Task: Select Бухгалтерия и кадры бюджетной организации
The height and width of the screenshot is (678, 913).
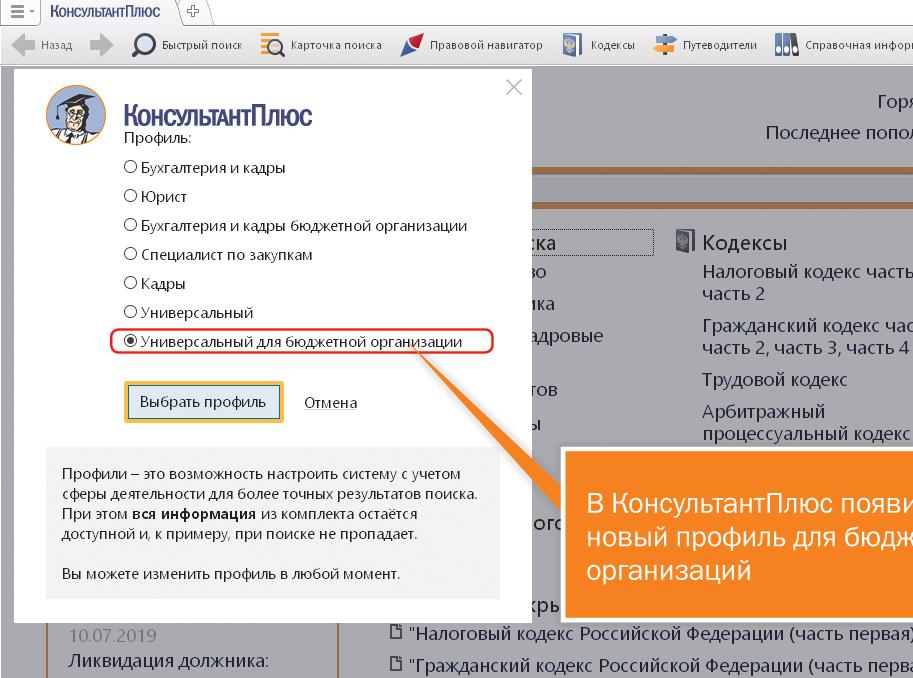Action: (x=295, y=225)
